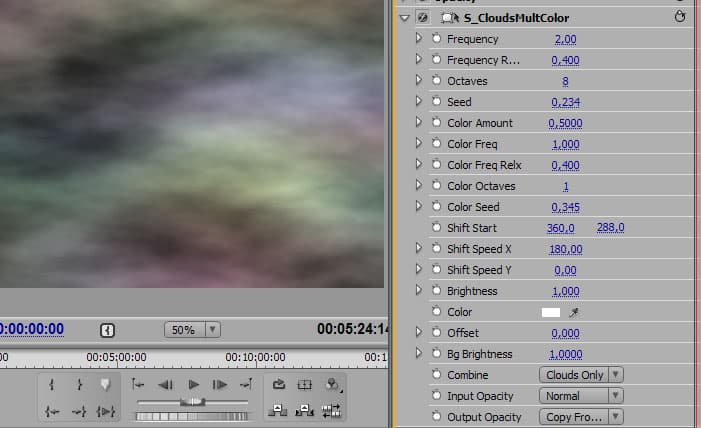Expand the Frequency R... parameter
This screenshot has height=428, width=701.
pos(418,59)
